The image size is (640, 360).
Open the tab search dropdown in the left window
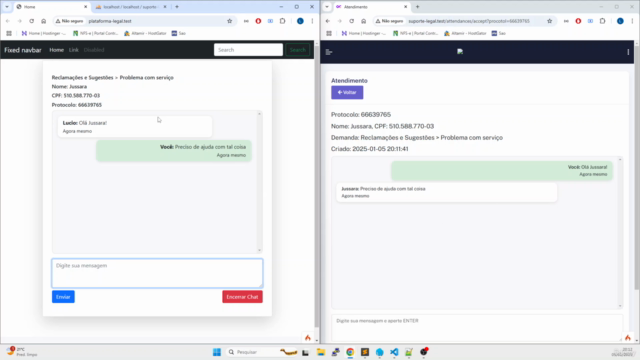pos(7,7)
